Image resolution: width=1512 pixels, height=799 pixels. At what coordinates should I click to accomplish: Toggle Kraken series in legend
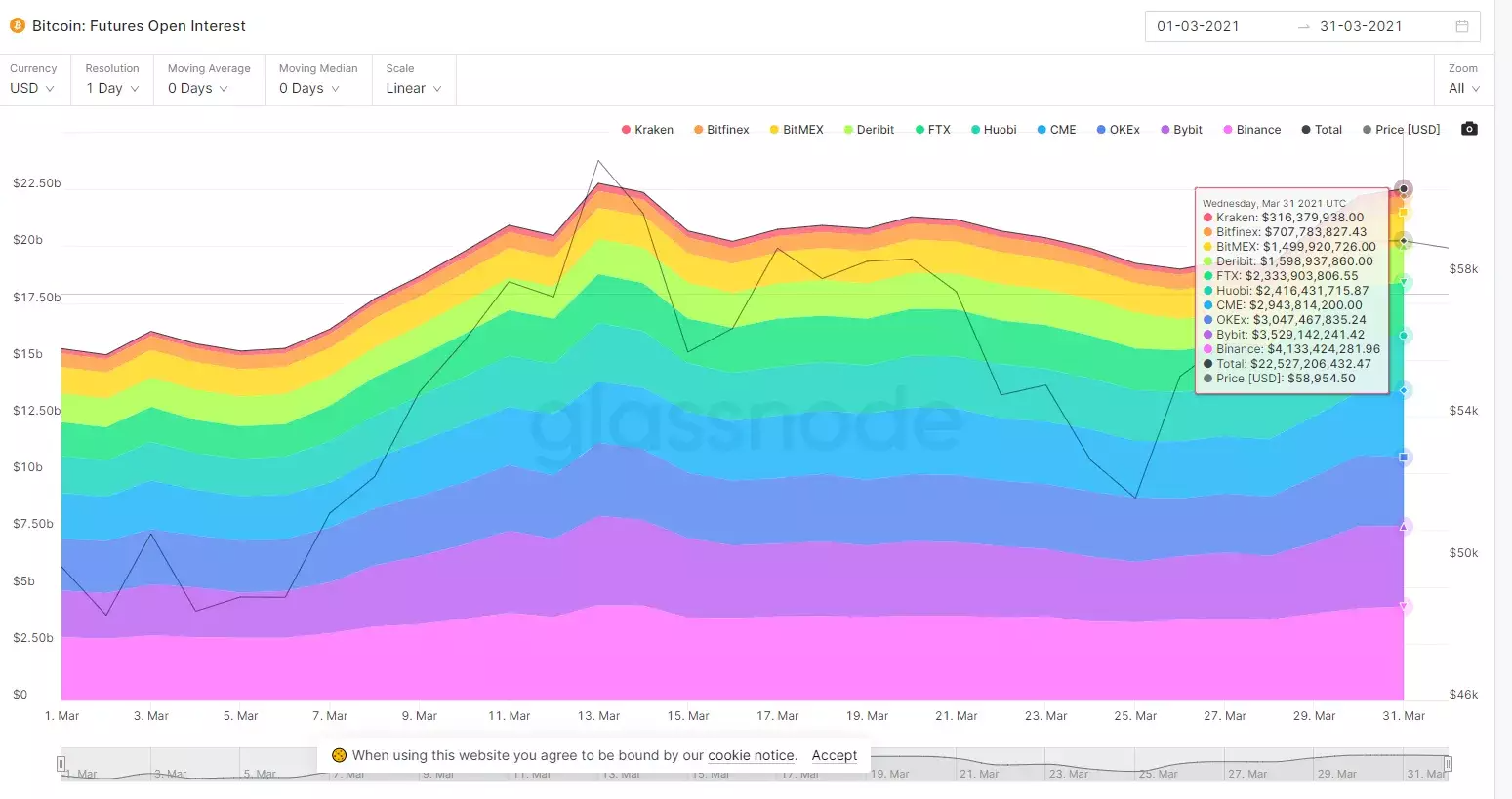click(x=647, y=130)
